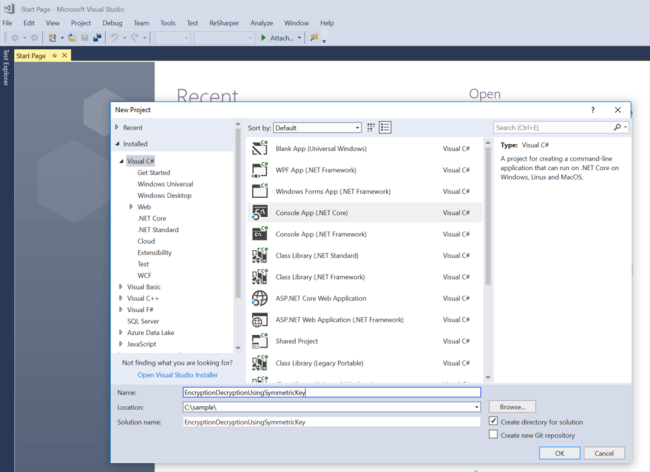The width and height of the screenshot is (650, 472).
Task: Click the project Name input field
Action: click(332, 392)
